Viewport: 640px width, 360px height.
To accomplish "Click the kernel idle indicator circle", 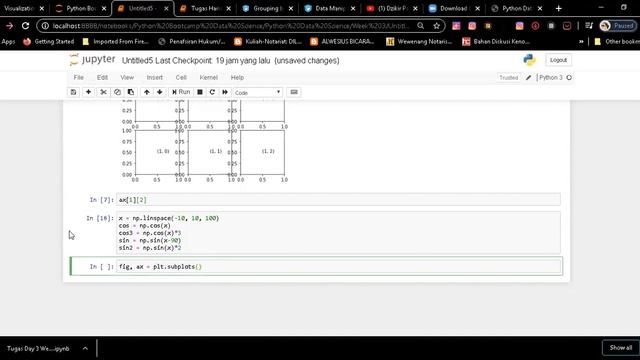I will point(569,78).
